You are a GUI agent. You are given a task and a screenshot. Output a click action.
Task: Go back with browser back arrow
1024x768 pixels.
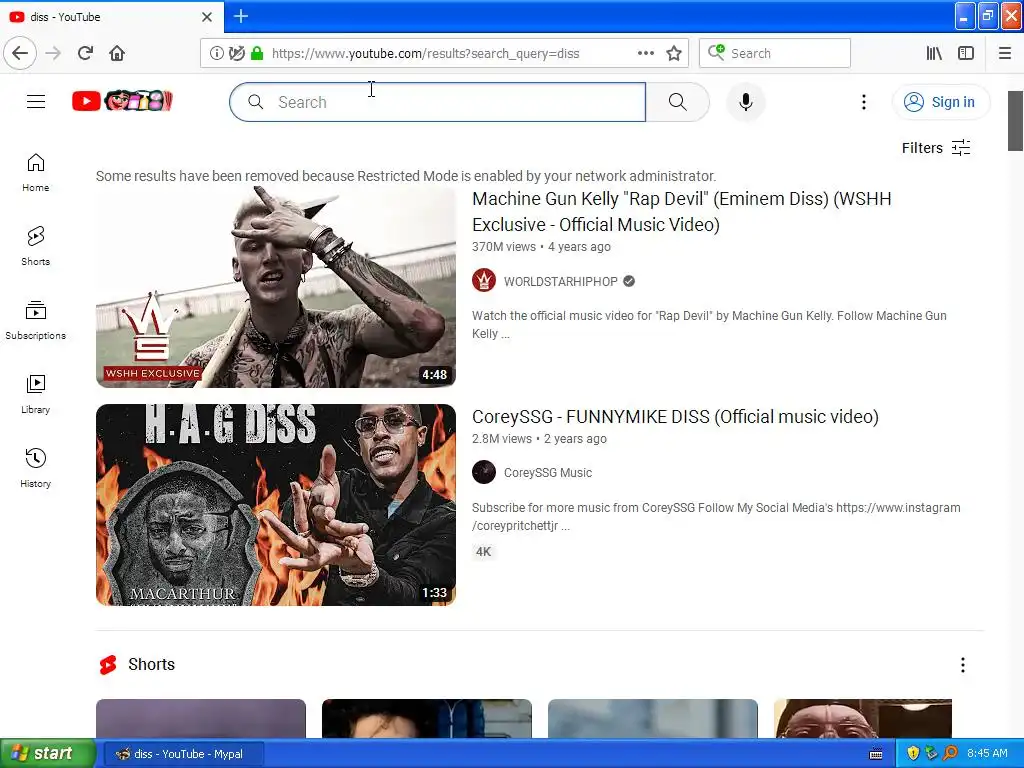[x=20, y=53]
